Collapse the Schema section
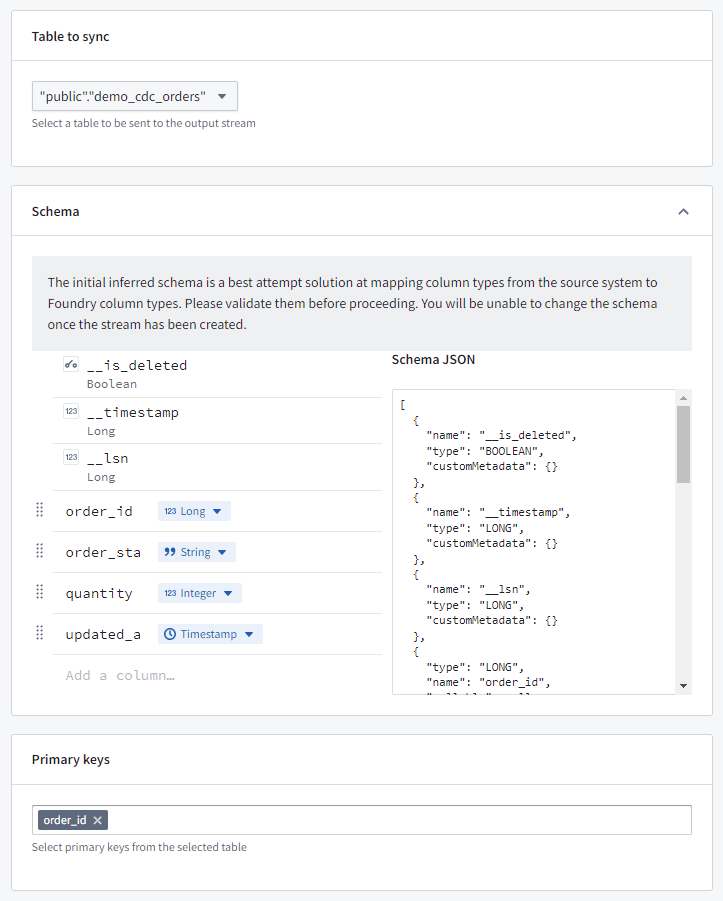The width and height of the screenshot is (723, 901). coord(683,212)
